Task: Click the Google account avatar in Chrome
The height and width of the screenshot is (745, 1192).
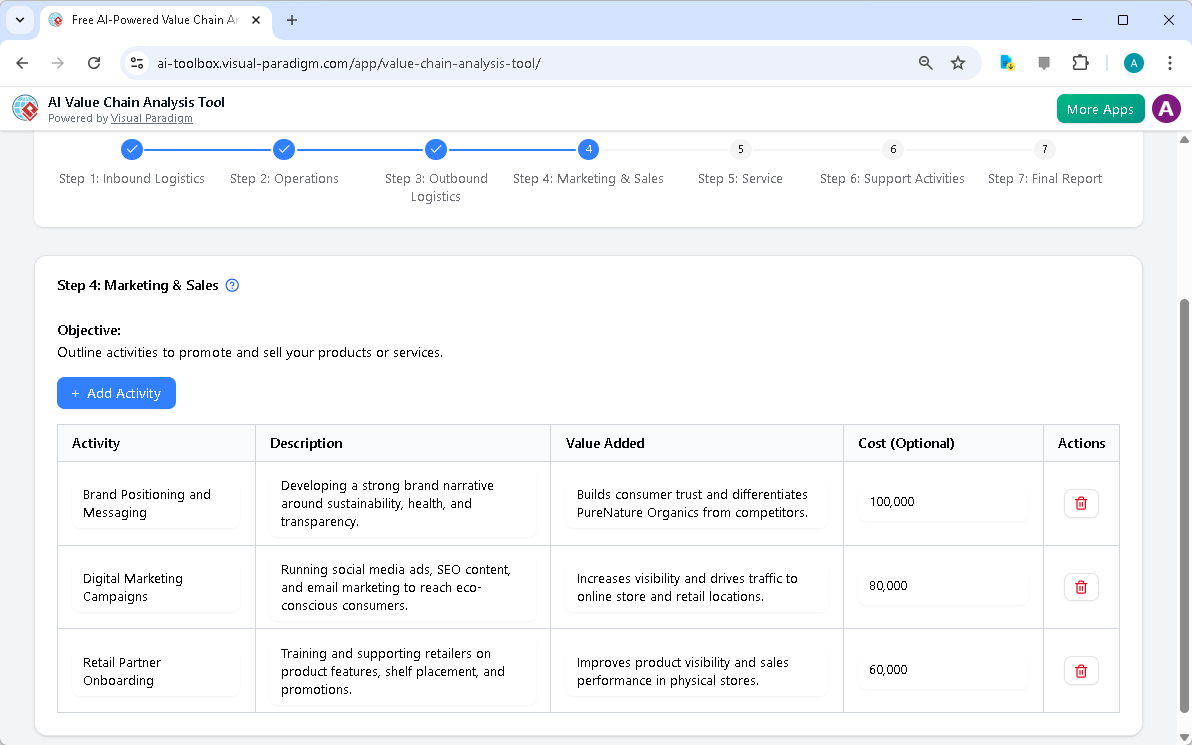Action: [x=1133, y=62]
